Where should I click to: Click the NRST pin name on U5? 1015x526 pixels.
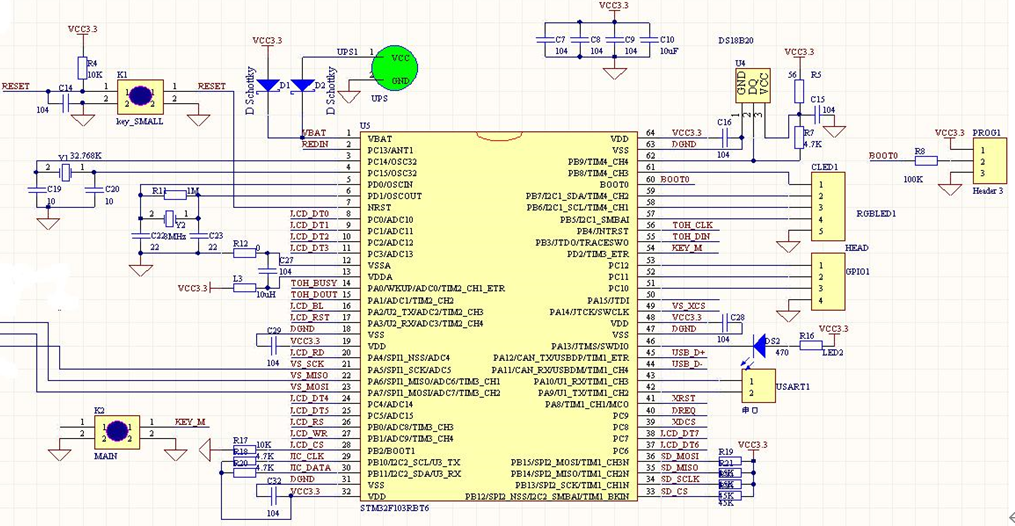click(379, 208)
